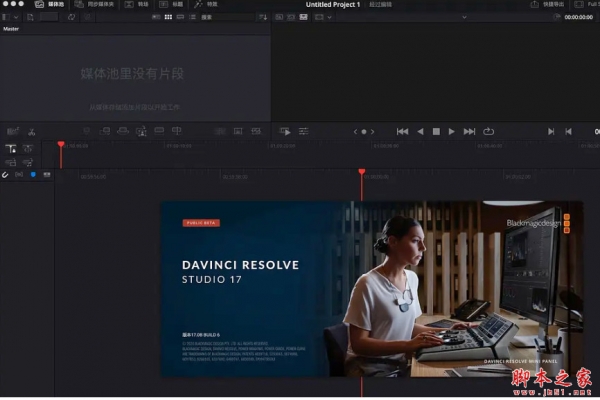Open the 媒体池 media pool panel

(48, 5)
